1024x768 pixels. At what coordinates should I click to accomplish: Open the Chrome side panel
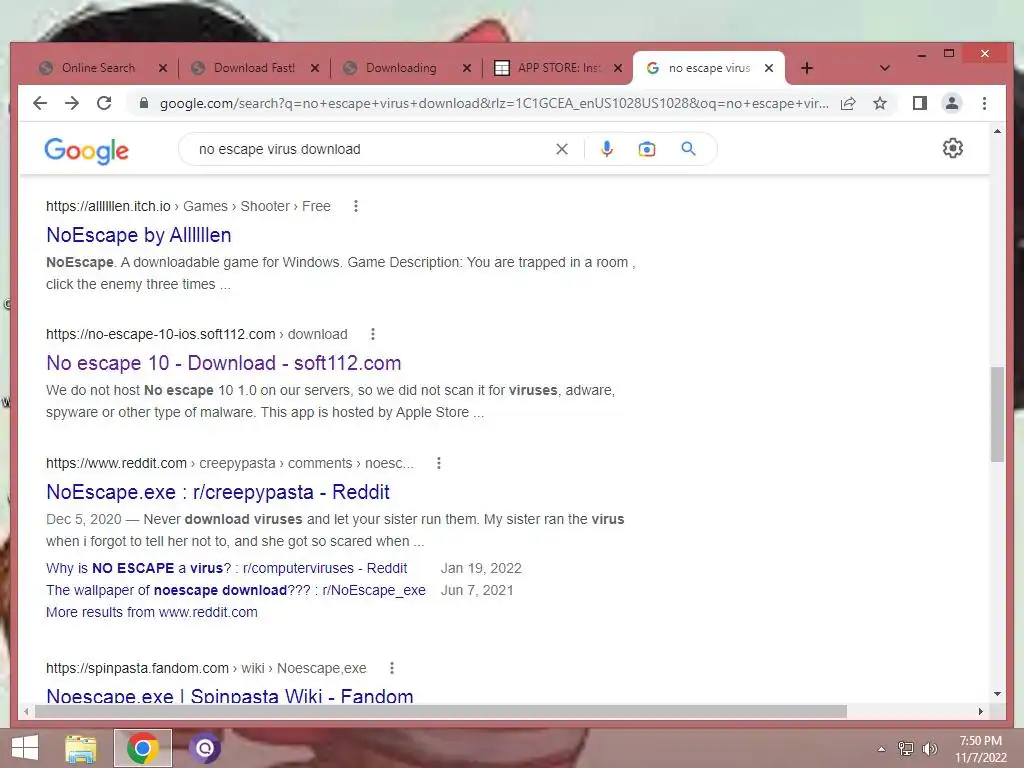coord(920,103)
